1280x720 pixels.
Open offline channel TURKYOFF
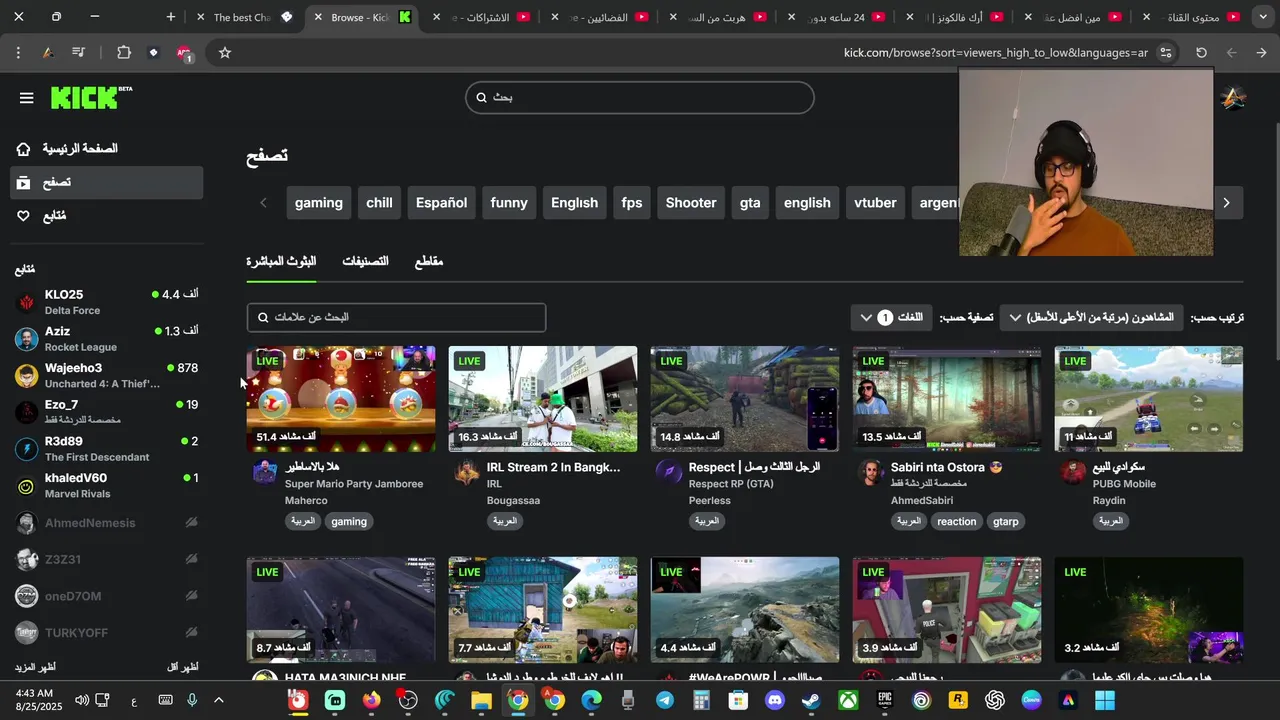107,633
